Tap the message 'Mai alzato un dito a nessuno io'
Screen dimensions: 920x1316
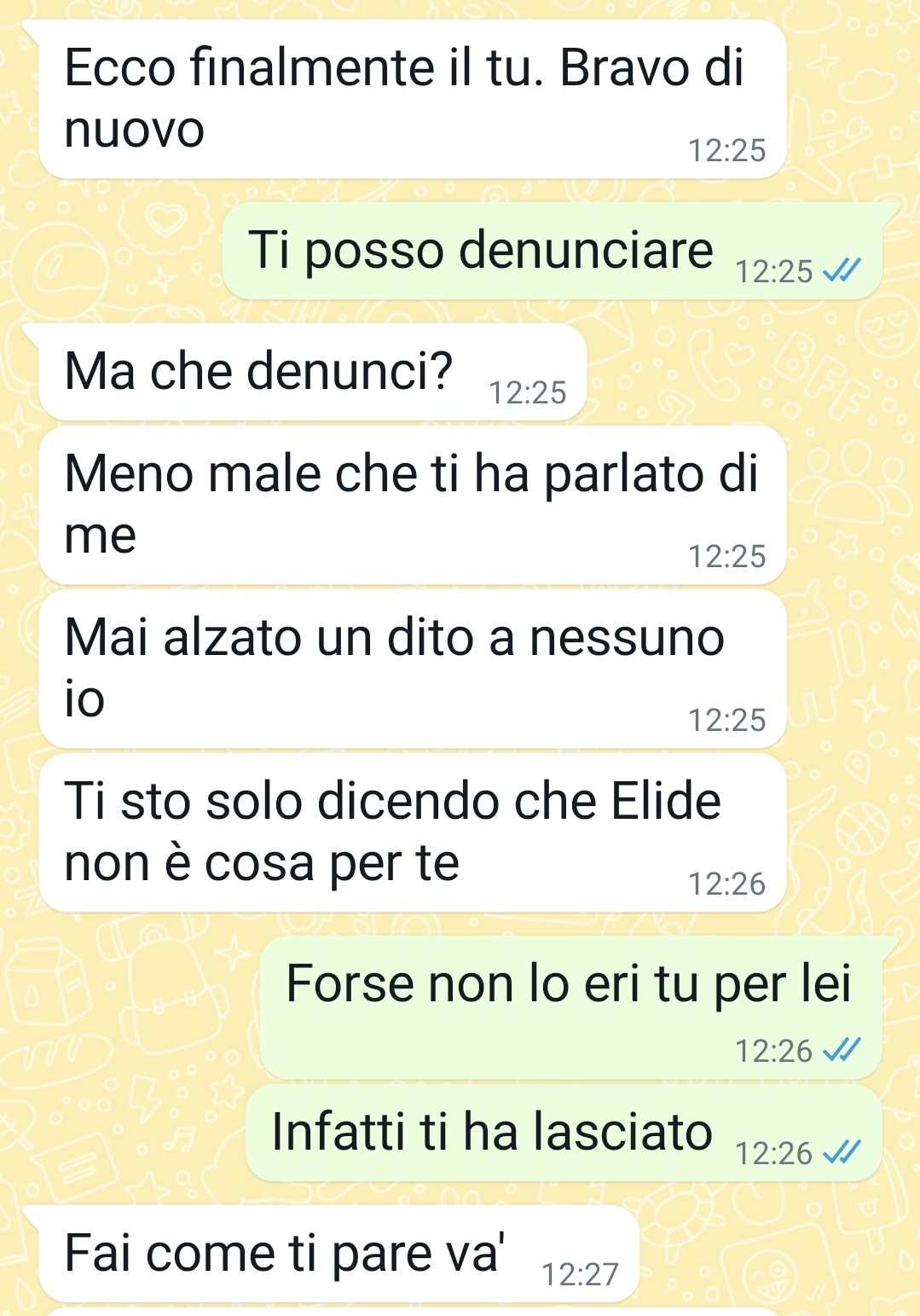(412, 669)
